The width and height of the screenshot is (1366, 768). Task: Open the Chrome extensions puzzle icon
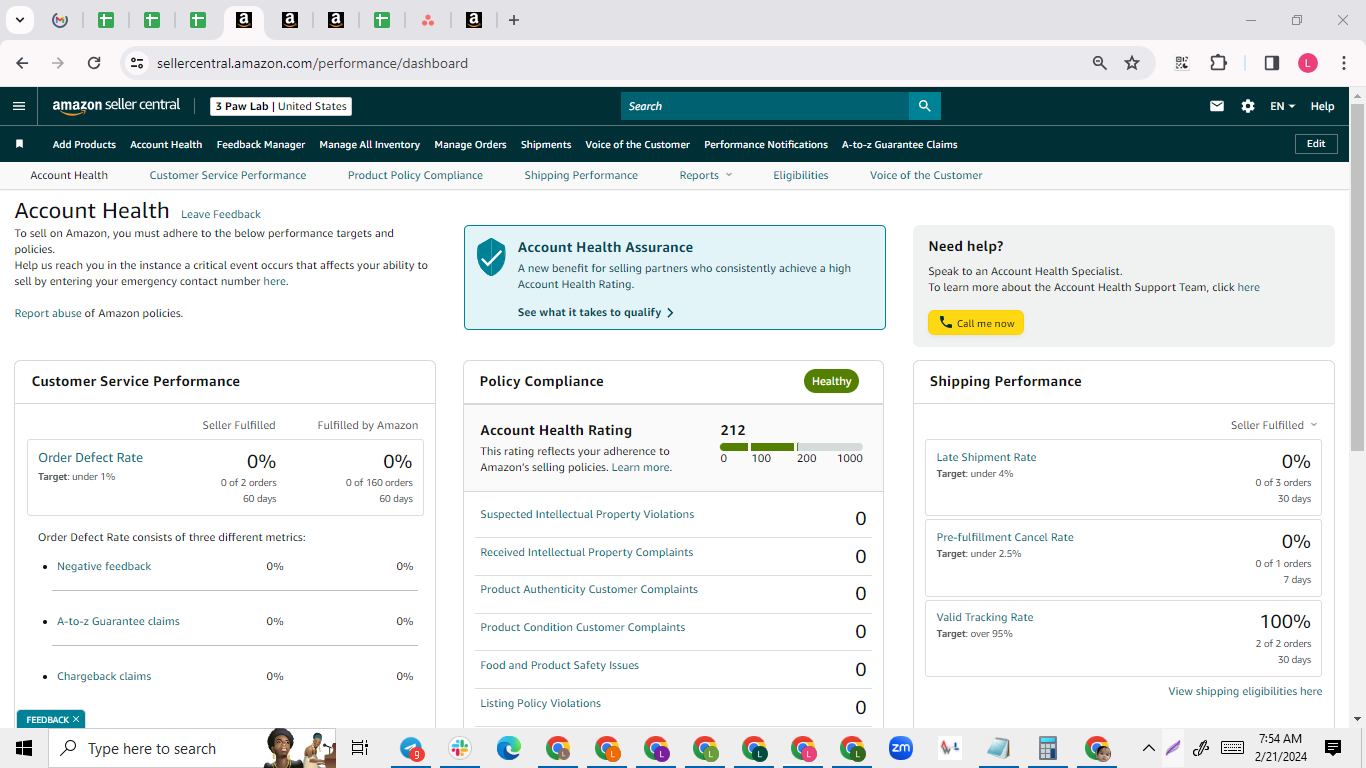point(1218,63)
